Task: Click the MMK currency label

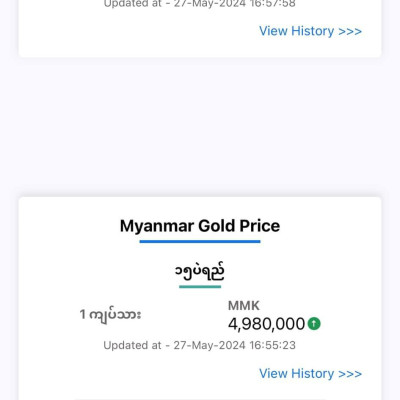Action: [x=244, y=306]
